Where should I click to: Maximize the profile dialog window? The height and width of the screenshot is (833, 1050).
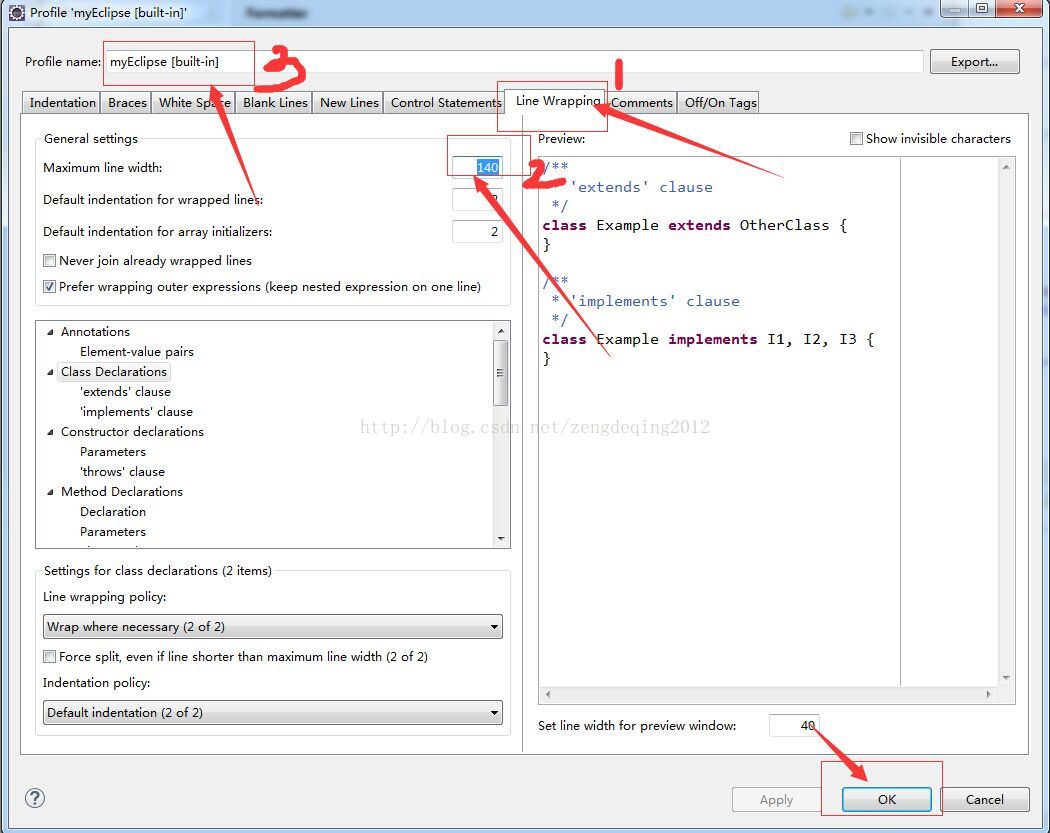pos(982,9)
